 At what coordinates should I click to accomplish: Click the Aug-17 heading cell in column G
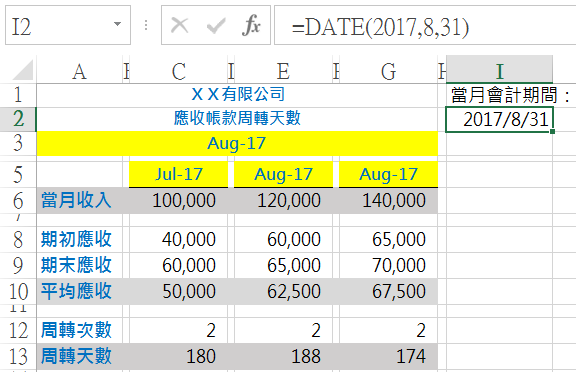tap(388, 174)
